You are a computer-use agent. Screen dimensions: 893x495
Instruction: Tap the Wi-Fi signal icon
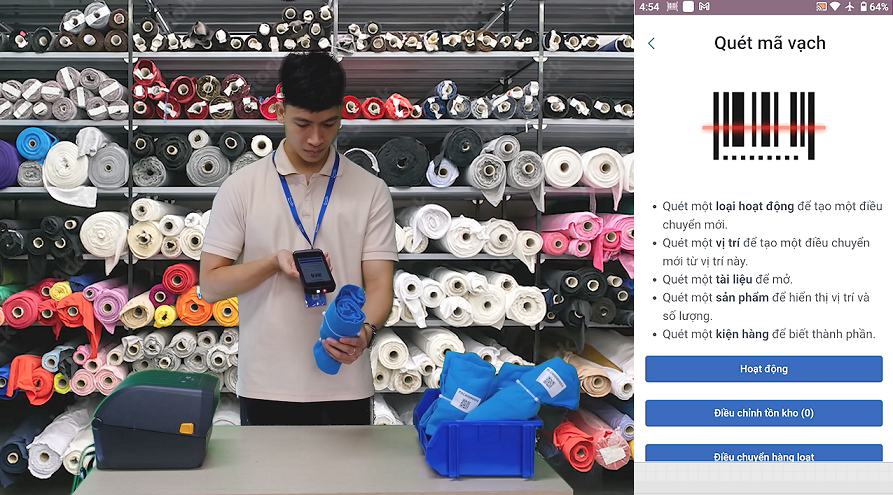coord(836,7)
